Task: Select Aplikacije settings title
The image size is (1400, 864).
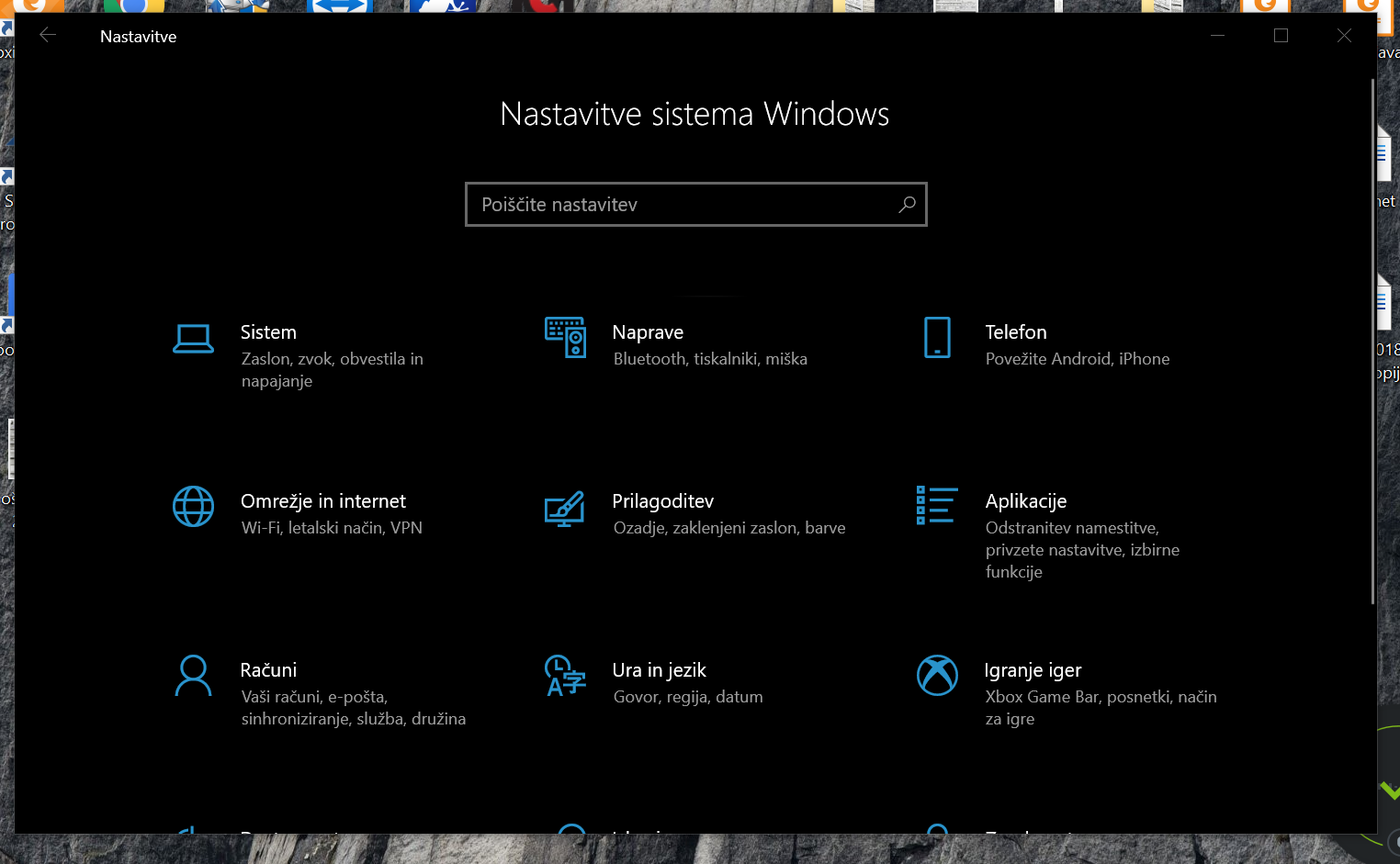Action: [x=1026, y=501]
